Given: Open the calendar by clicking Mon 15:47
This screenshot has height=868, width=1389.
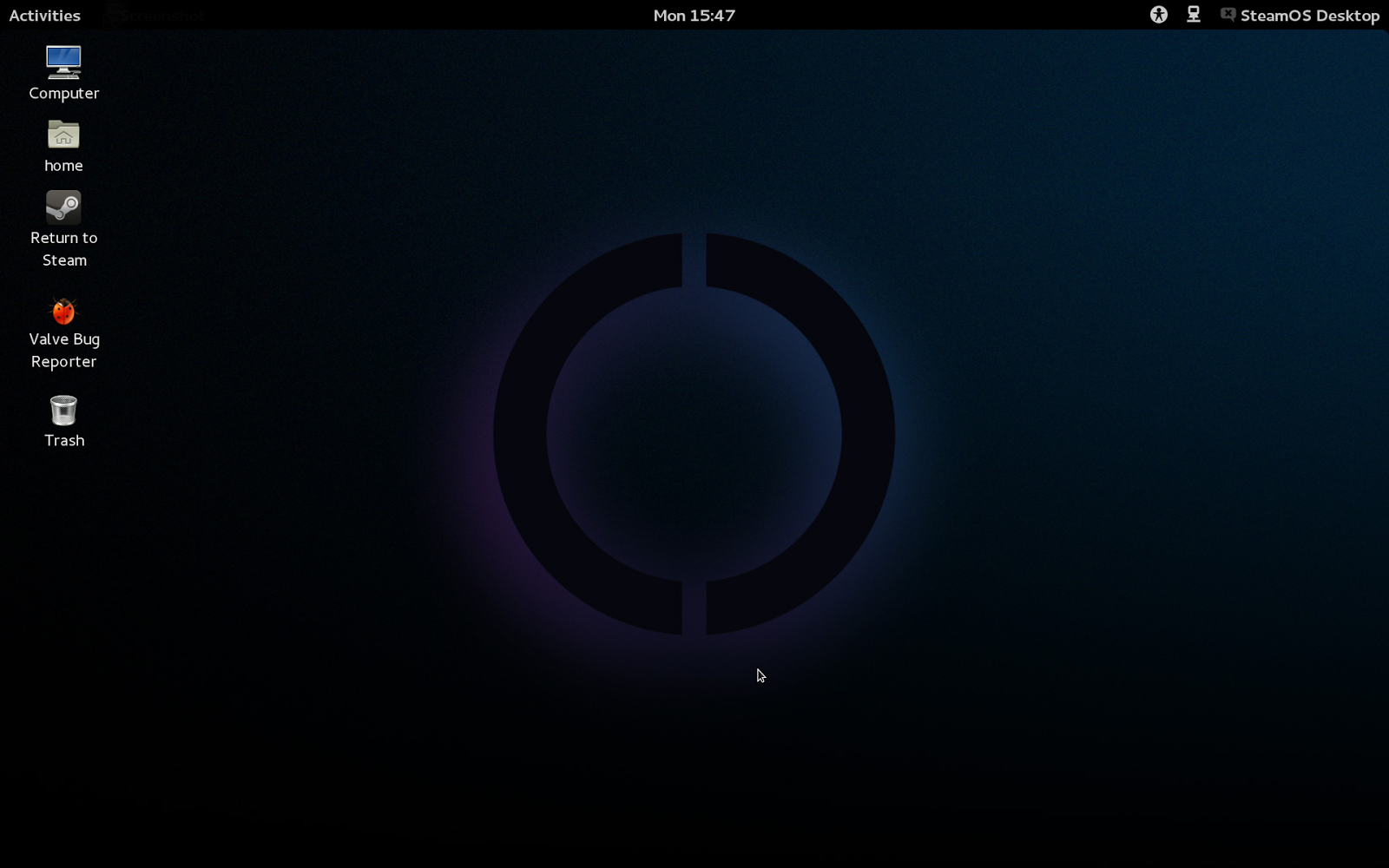Looking at the screenshot, I should coord(694,15).
